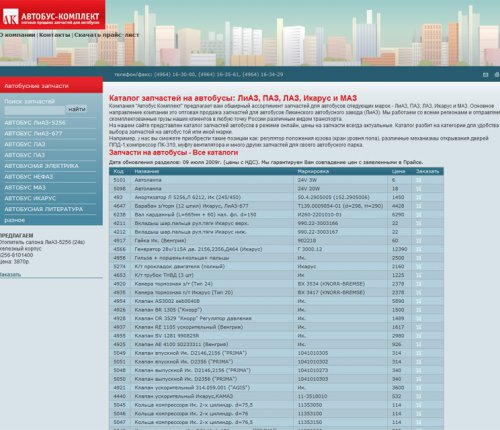Click the Цена column header
The width and height of the screenshot is (500, 430).
coord(398,171)
